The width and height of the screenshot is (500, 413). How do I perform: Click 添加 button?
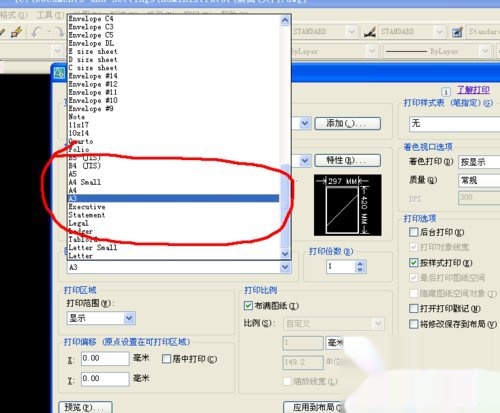(x=347, y=123)
